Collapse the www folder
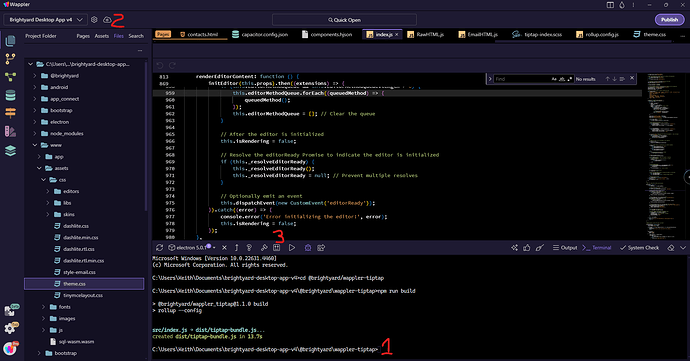690x361 pixels. (35, 145)
